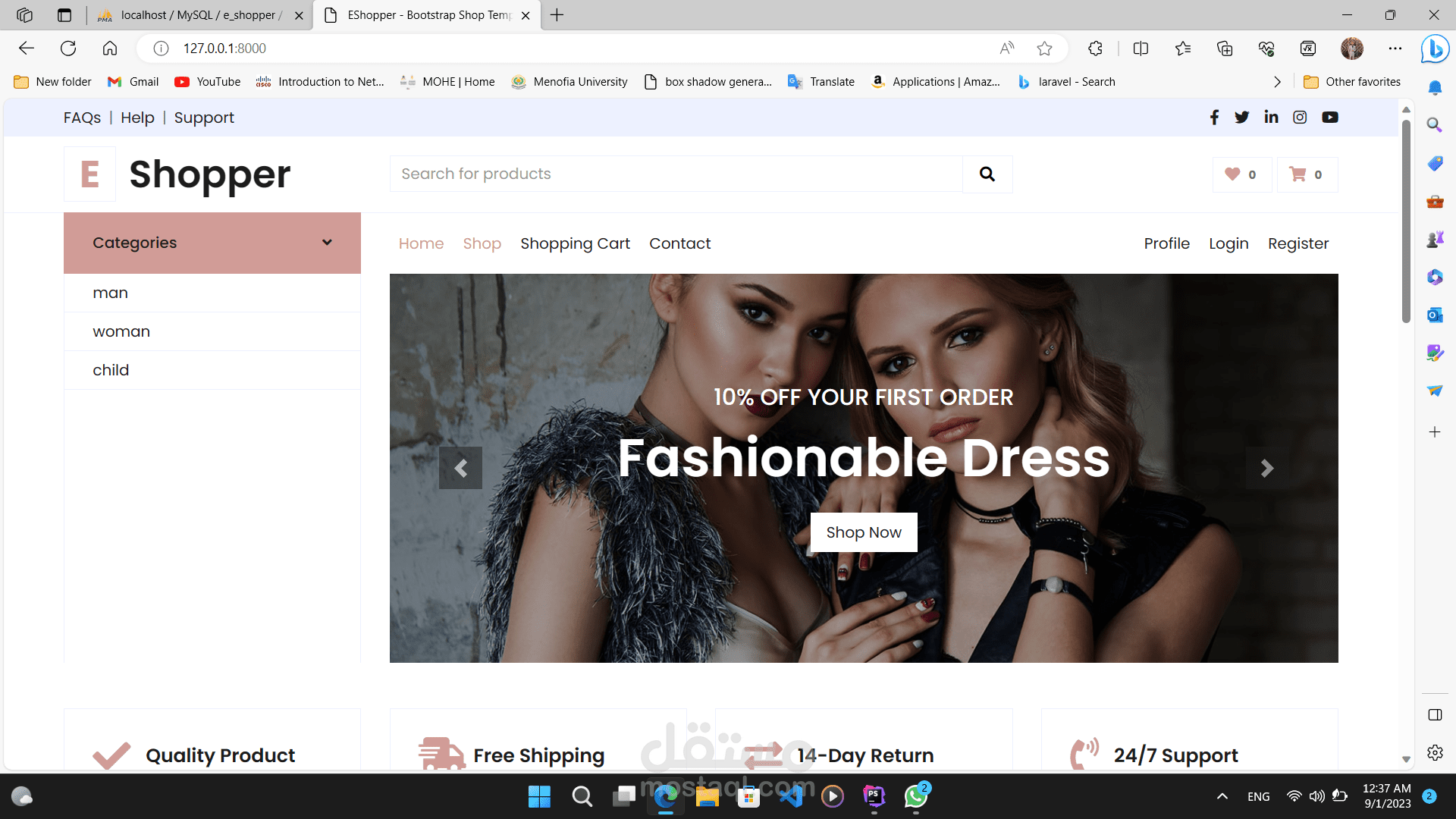Click the search magnifier button

[987, 174]
